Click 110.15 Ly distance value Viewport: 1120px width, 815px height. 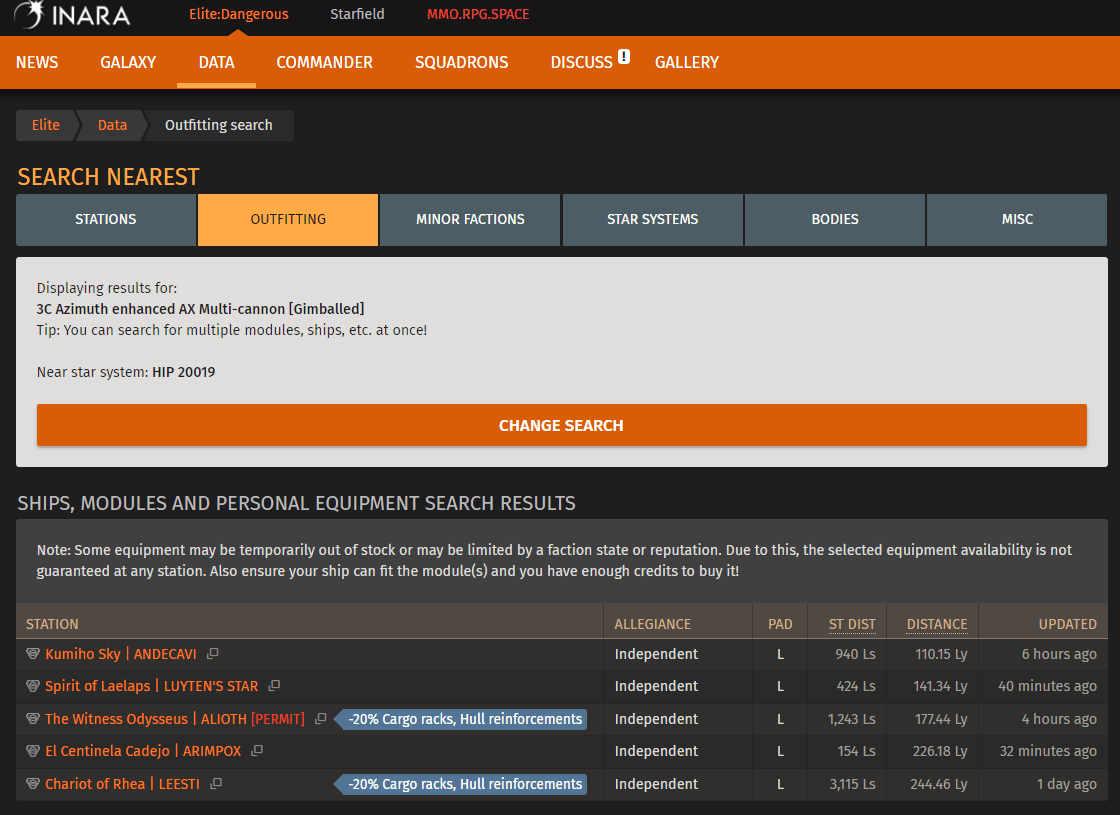941,654
